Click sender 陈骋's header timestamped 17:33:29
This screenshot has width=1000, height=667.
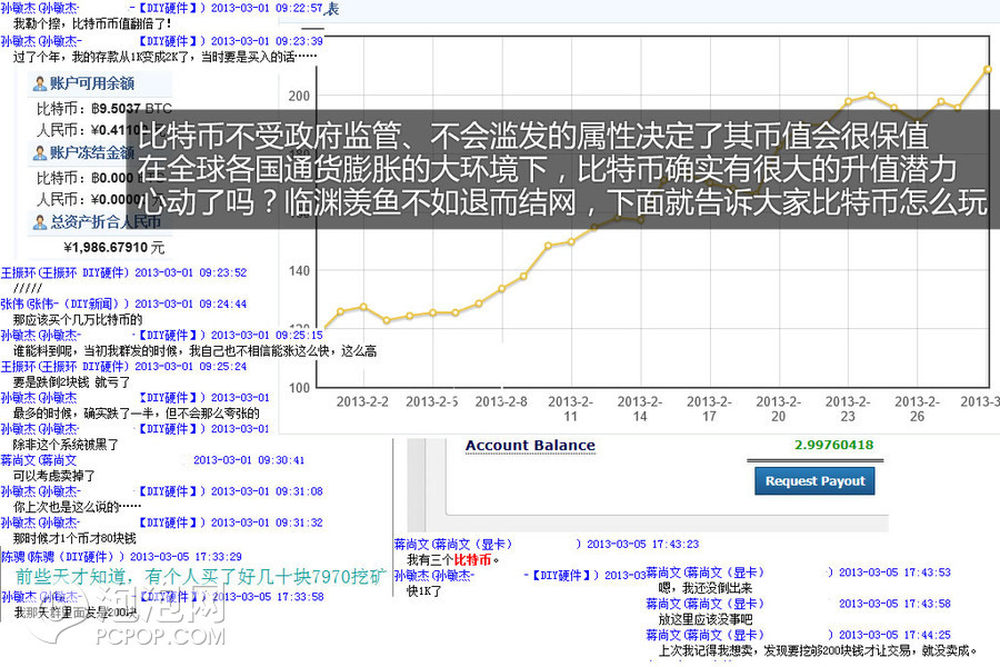(x=121, y=557)
